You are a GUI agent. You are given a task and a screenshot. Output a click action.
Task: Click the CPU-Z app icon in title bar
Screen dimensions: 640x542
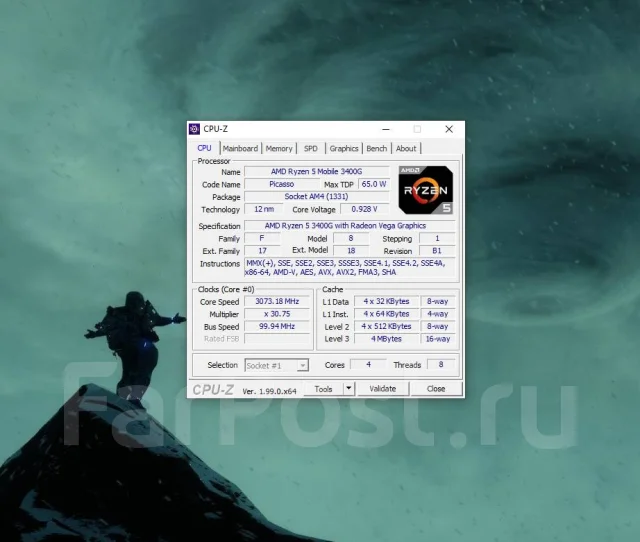coord(194,129)
